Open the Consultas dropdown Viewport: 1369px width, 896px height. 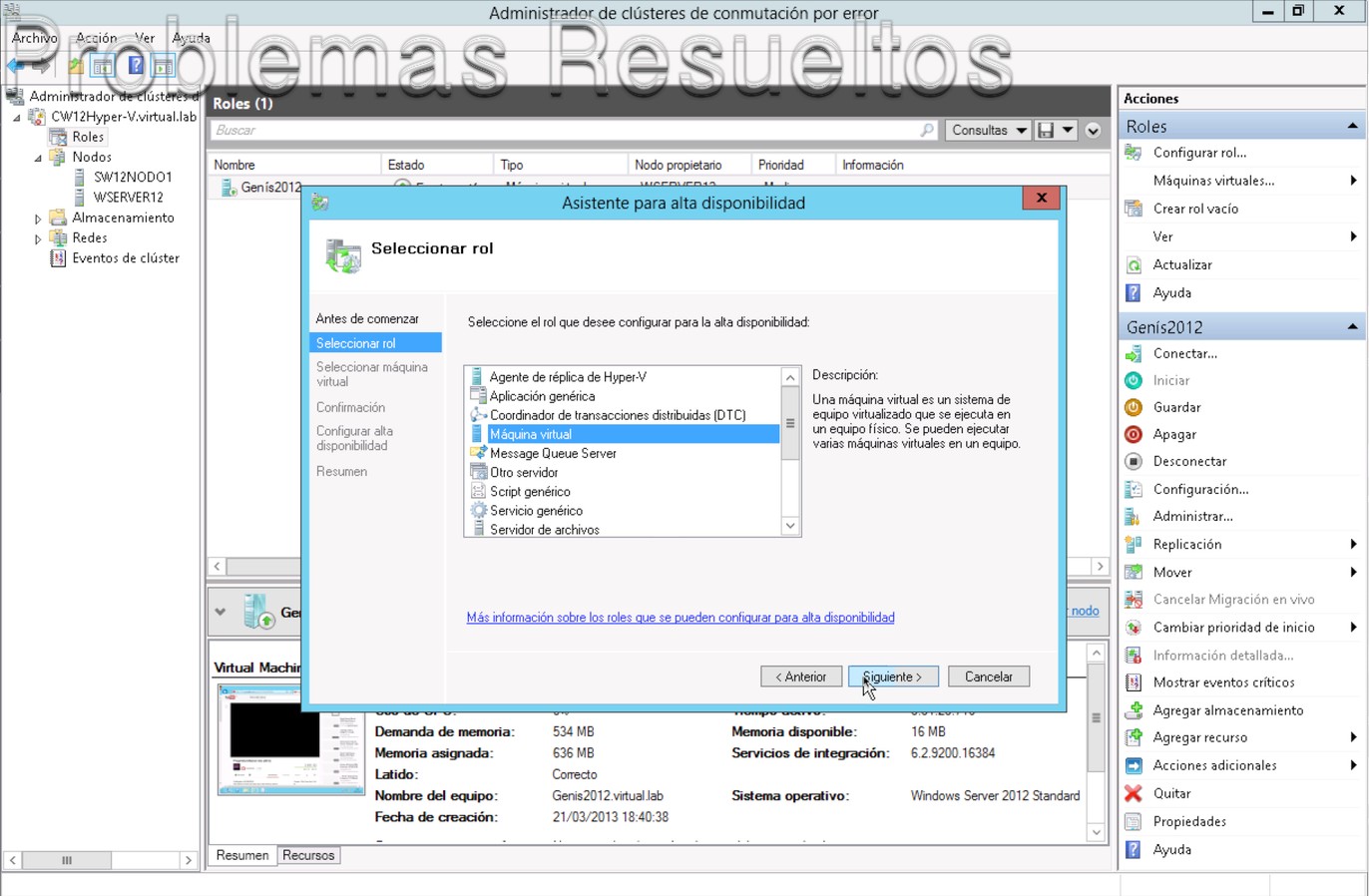pos(988,130)
